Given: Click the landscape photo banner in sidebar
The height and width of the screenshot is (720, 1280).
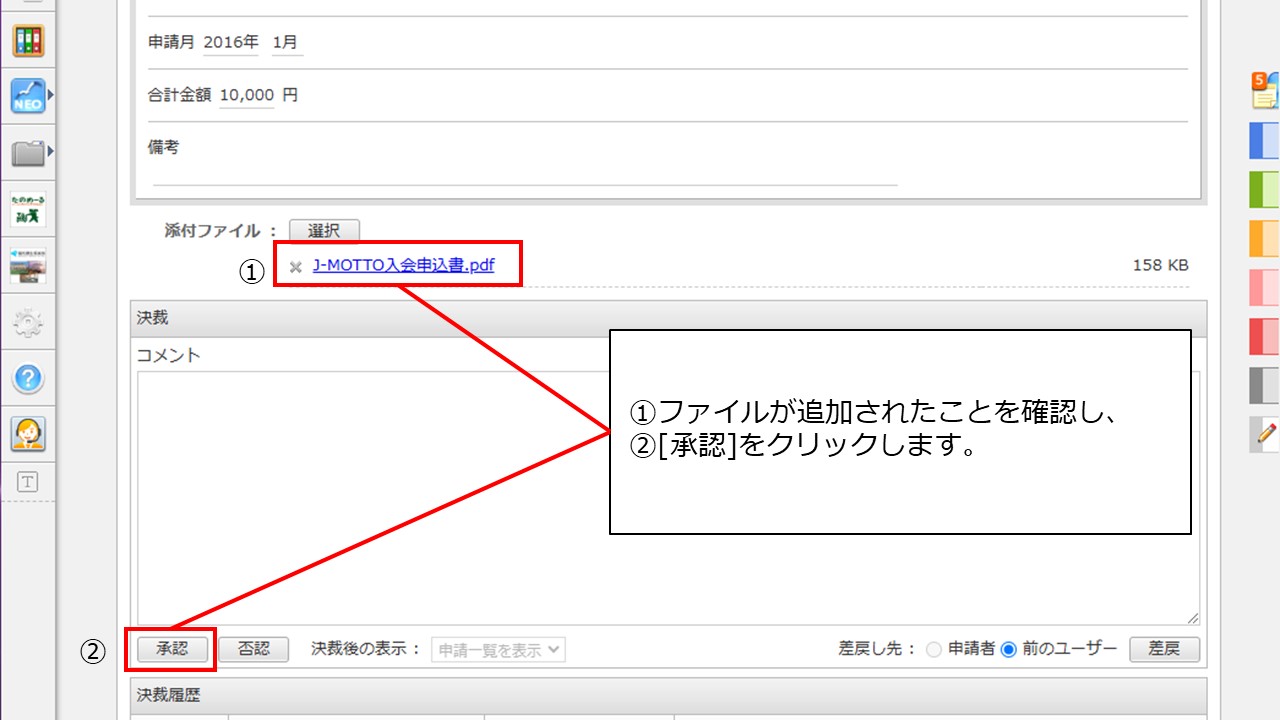Looking at the screenshot, I should 28,266.
